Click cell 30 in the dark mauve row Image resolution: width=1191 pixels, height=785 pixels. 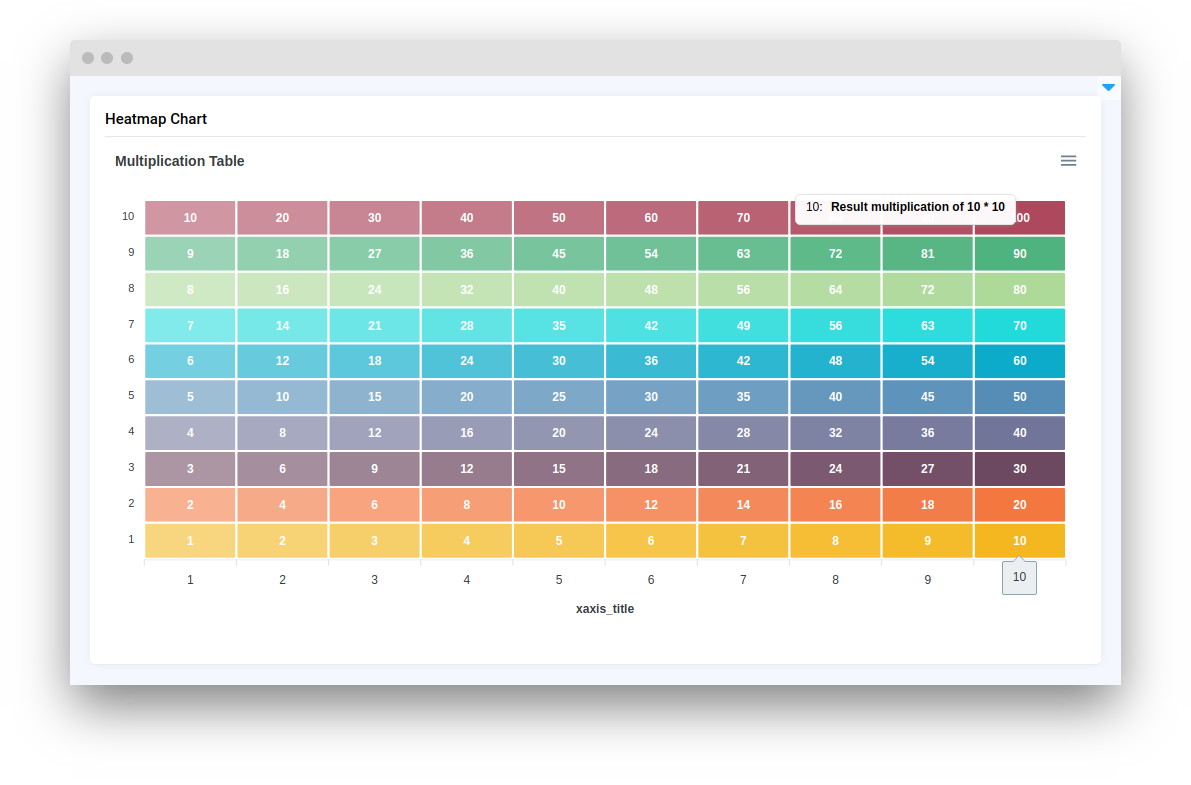click(x=1019, y=469)
